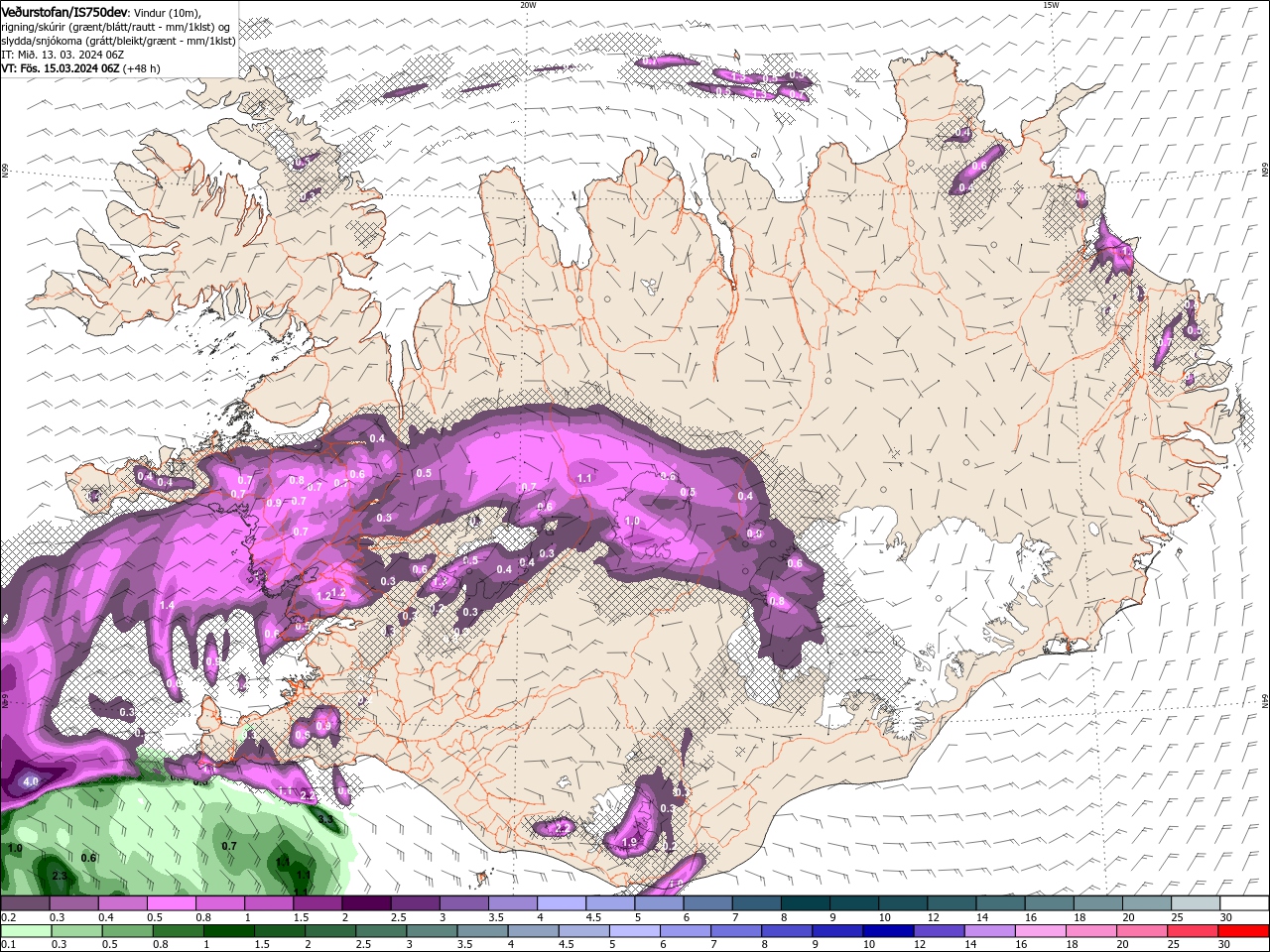
Task: Click the 'VT: Fös. 15.03.2024 06Z' valid time
Action: point(61,68)
